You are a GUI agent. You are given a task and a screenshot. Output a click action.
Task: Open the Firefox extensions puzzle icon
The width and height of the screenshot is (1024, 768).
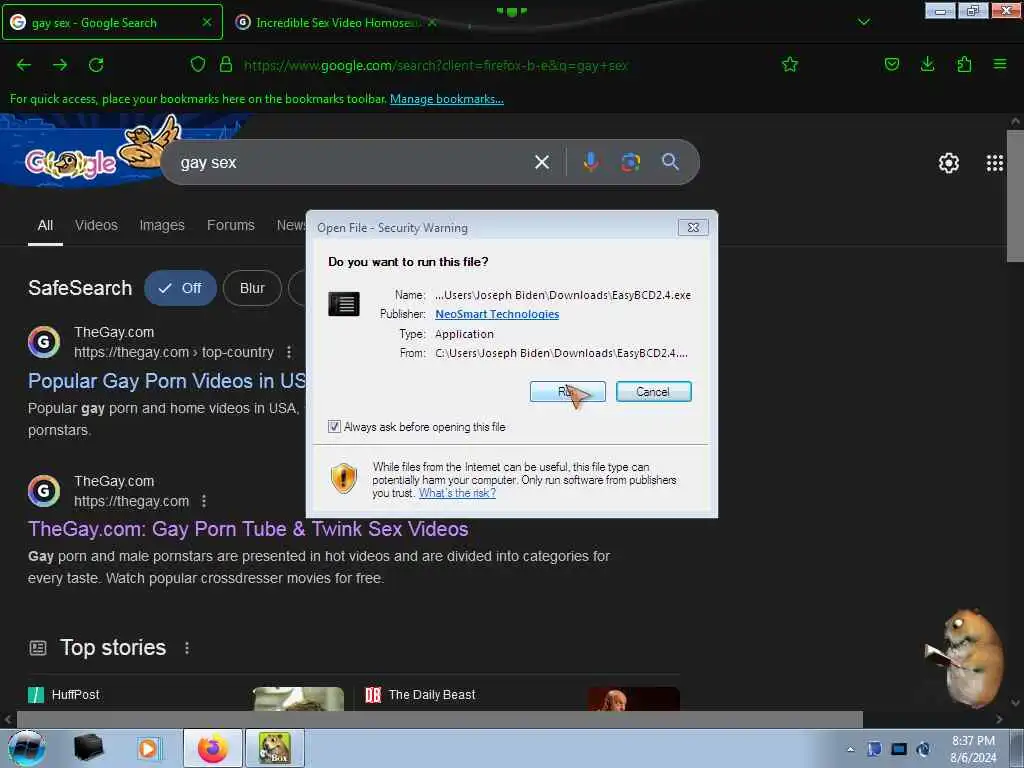[x=964, y=64]
